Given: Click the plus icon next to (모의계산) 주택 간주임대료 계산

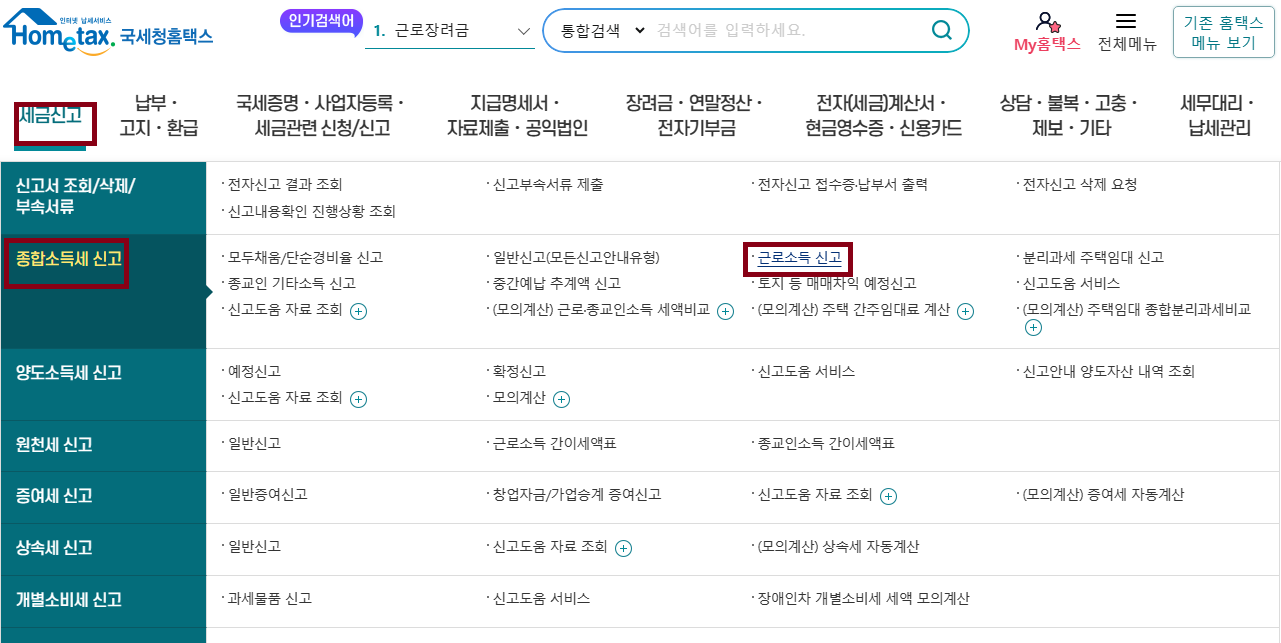Looking at the screenshot, I should 965,312.
